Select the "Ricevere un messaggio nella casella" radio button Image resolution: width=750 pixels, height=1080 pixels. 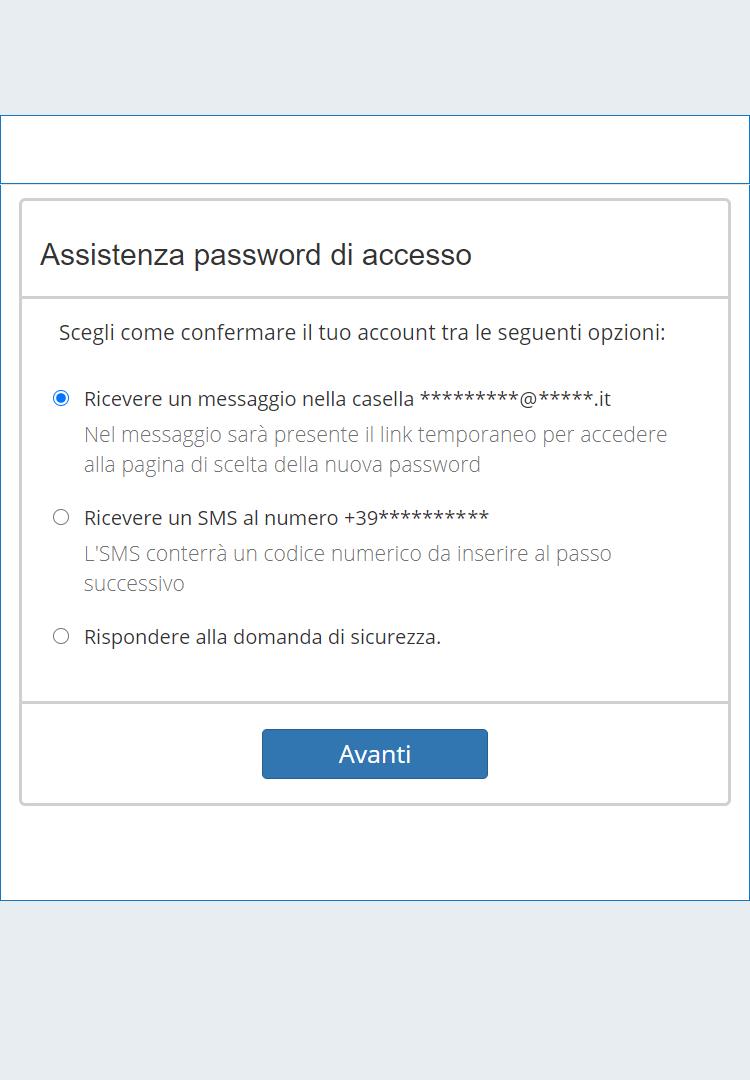[61, 398]
